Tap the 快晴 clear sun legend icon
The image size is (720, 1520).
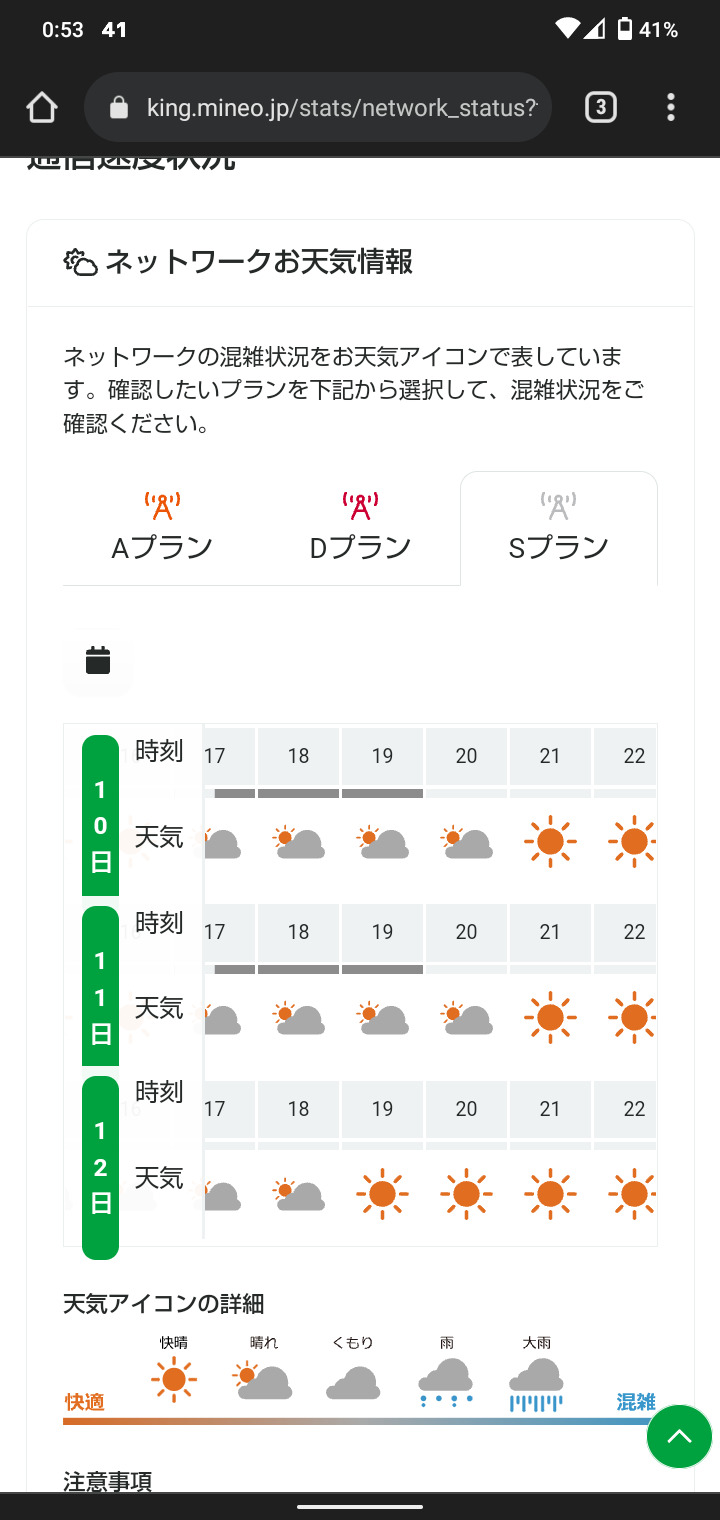(174, 1380)
